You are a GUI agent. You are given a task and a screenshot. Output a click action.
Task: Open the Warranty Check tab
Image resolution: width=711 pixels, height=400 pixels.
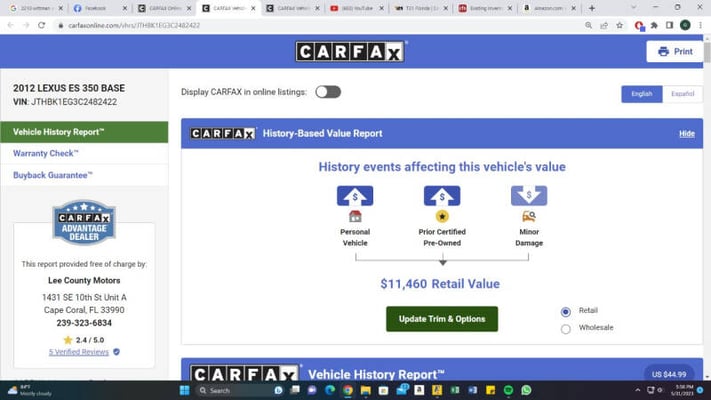click(45, 153)
